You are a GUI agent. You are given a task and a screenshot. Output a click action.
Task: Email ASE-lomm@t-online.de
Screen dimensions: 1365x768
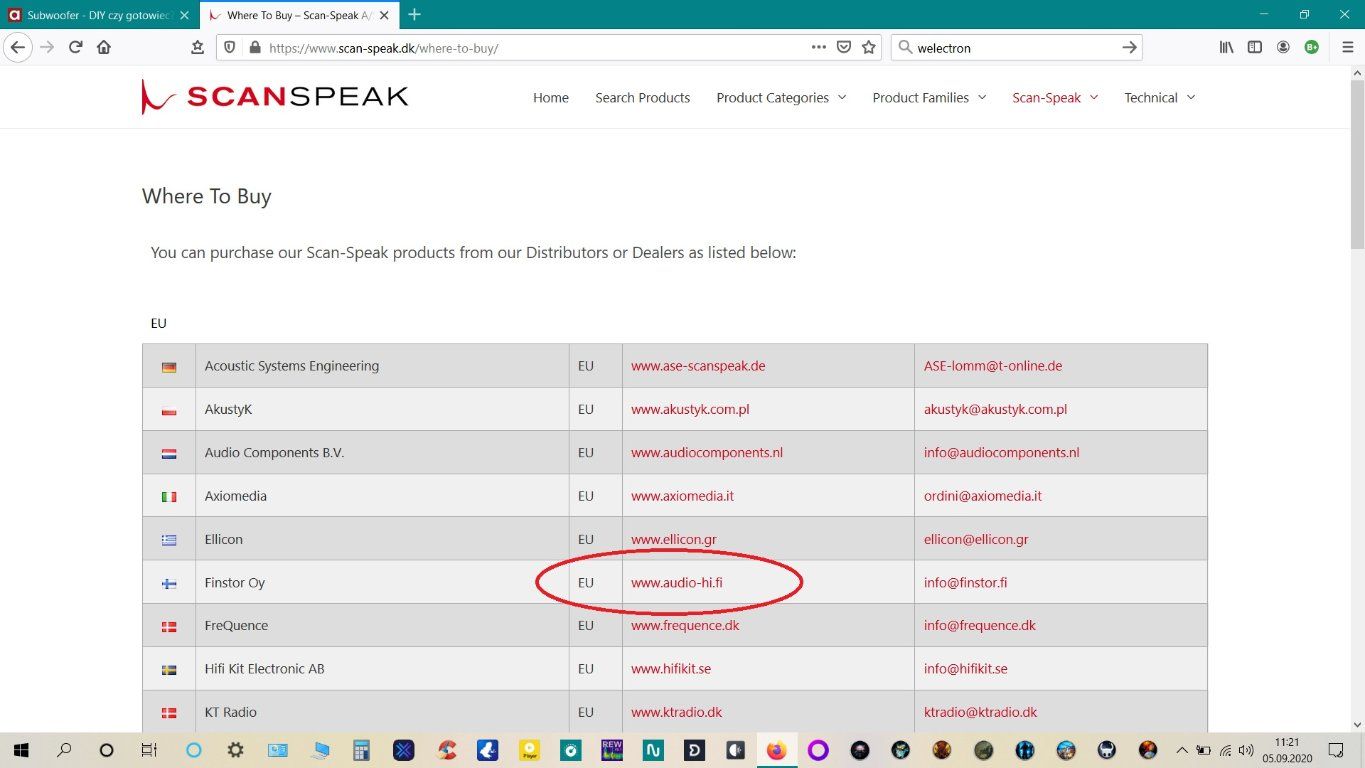pyautogui.click(x=993, y=366)
